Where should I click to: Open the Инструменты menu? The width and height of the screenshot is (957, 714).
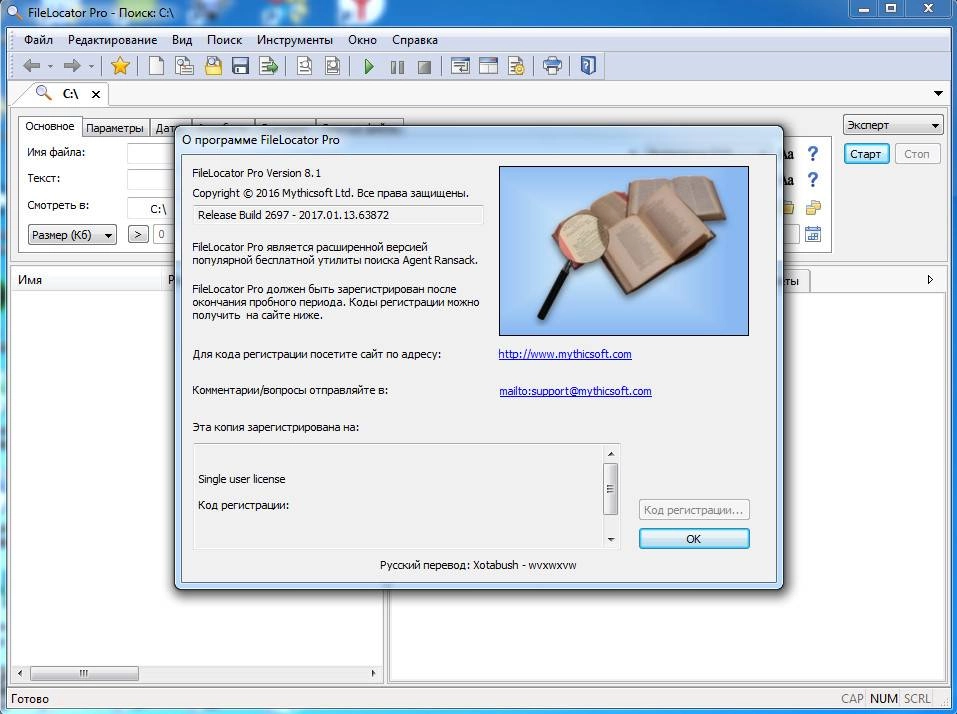295,40
